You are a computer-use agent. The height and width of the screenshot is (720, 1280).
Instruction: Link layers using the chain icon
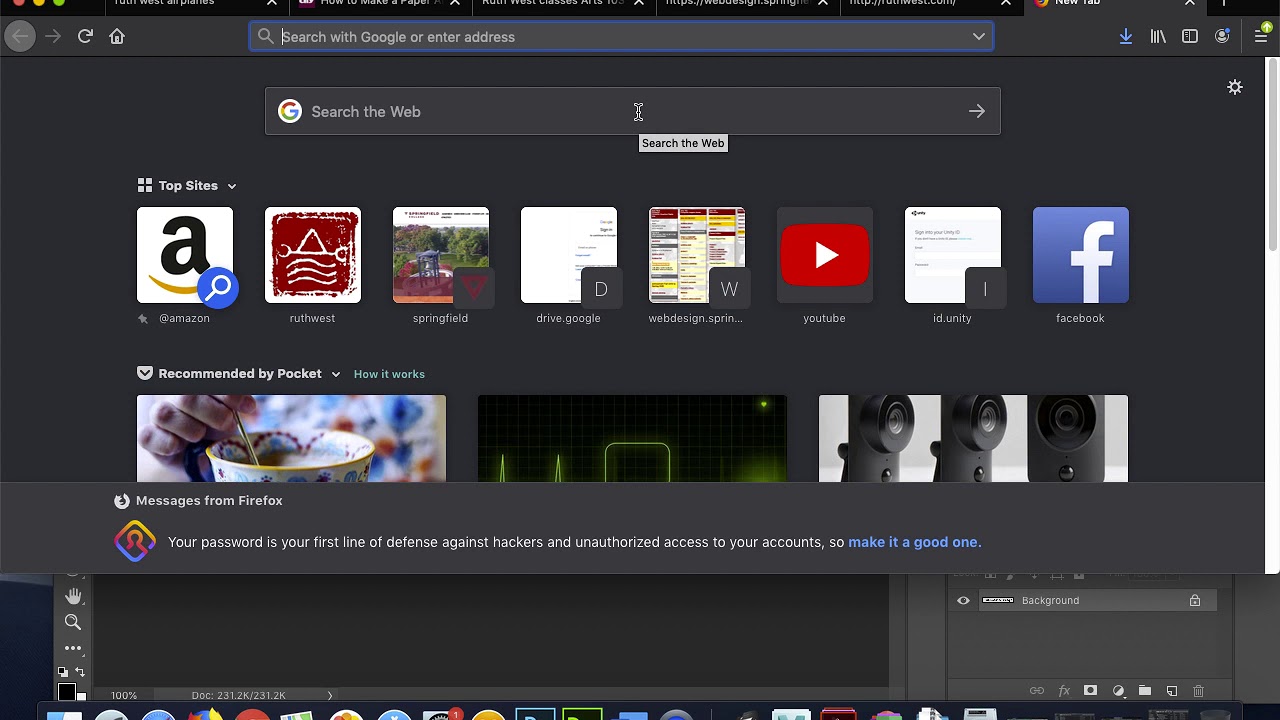tap(1037, 691)
